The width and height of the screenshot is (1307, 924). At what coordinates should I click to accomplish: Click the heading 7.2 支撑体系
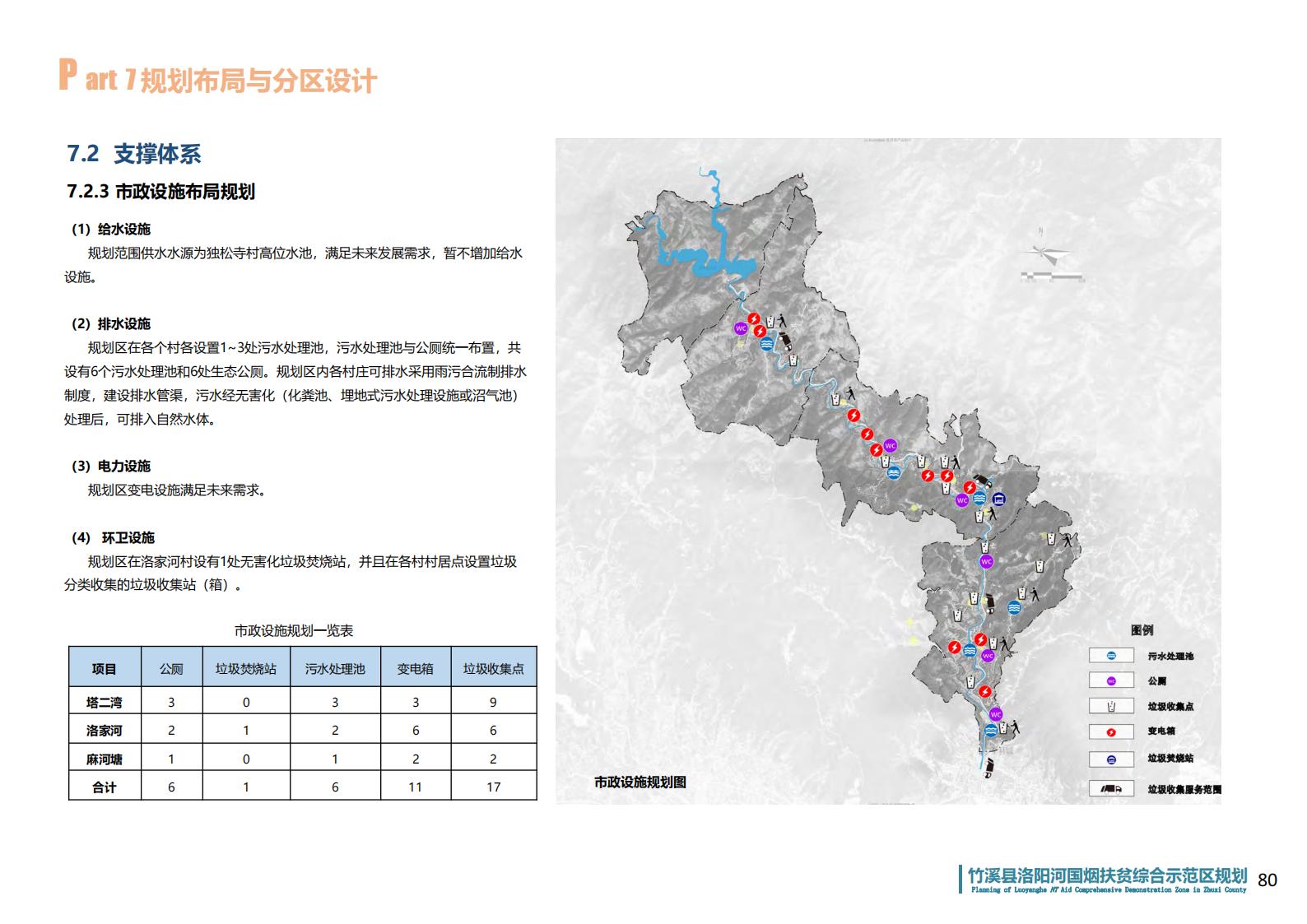(x=133, y=154)
